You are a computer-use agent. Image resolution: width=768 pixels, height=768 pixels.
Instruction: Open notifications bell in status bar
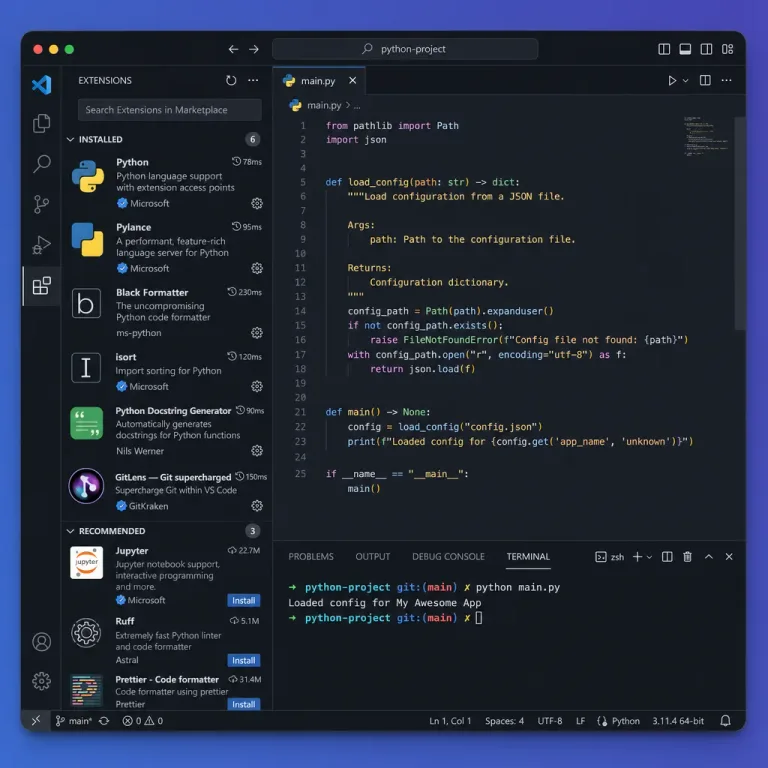pyautogui.click(x=726, y=720)
